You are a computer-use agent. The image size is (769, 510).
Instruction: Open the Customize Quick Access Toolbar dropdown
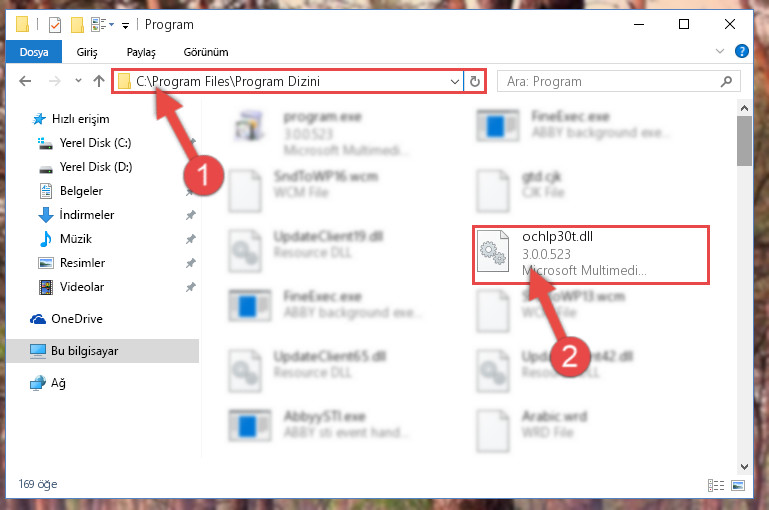tap(126, 26)
